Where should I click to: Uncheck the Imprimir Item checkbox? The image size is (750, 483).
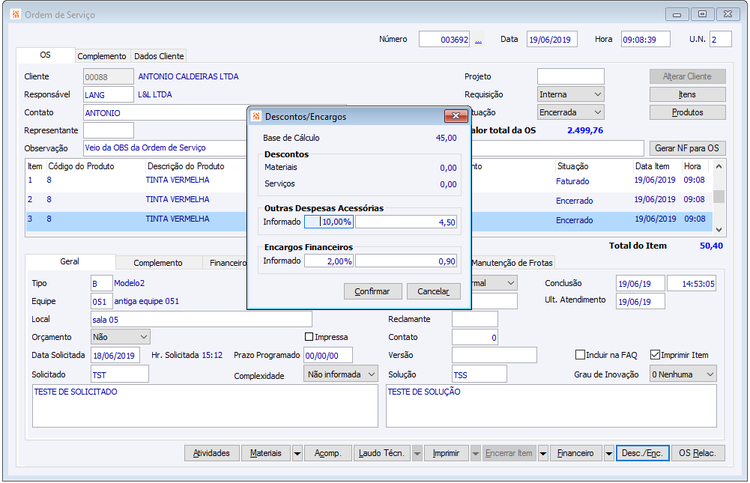tap(655, 355)
